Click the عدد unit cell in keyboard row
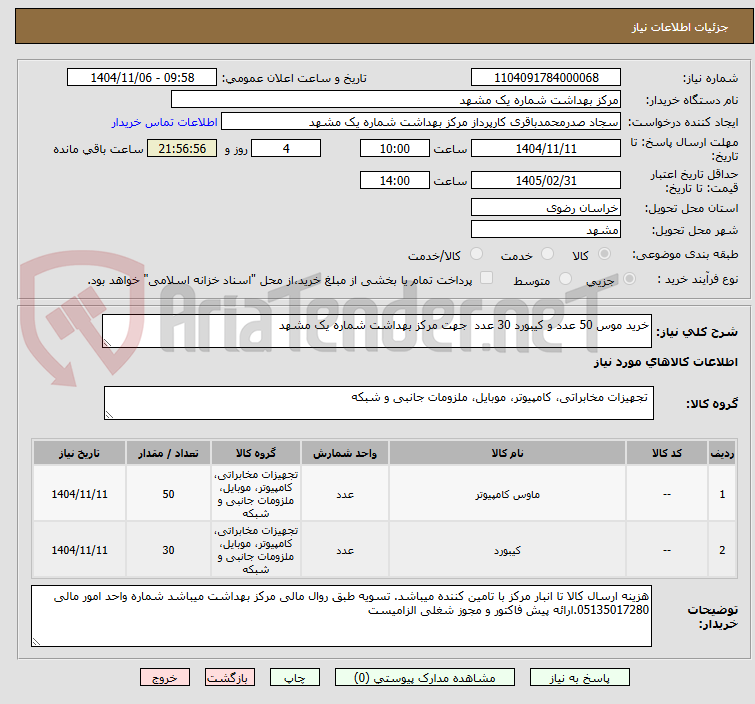The height and width of the screenshot is (704, 755). [345, 550]
